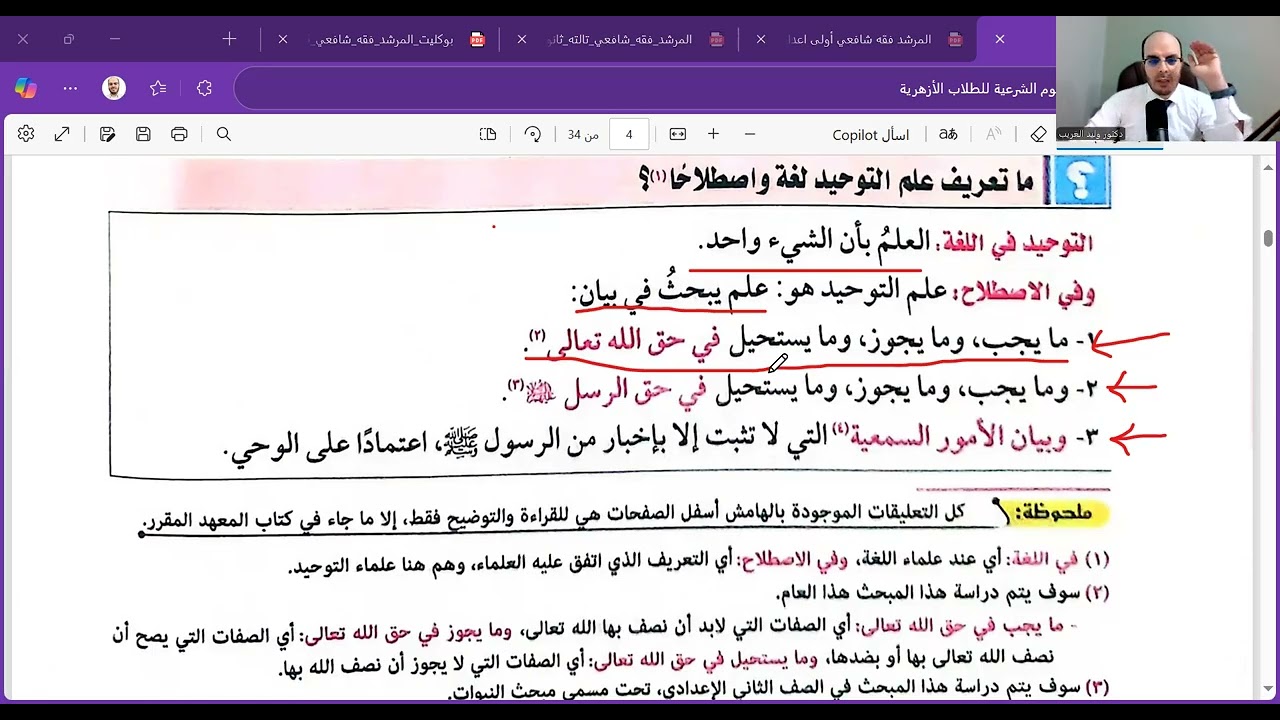Click the text علم يبحث في بيان
1280x720 pixels.
672,291
